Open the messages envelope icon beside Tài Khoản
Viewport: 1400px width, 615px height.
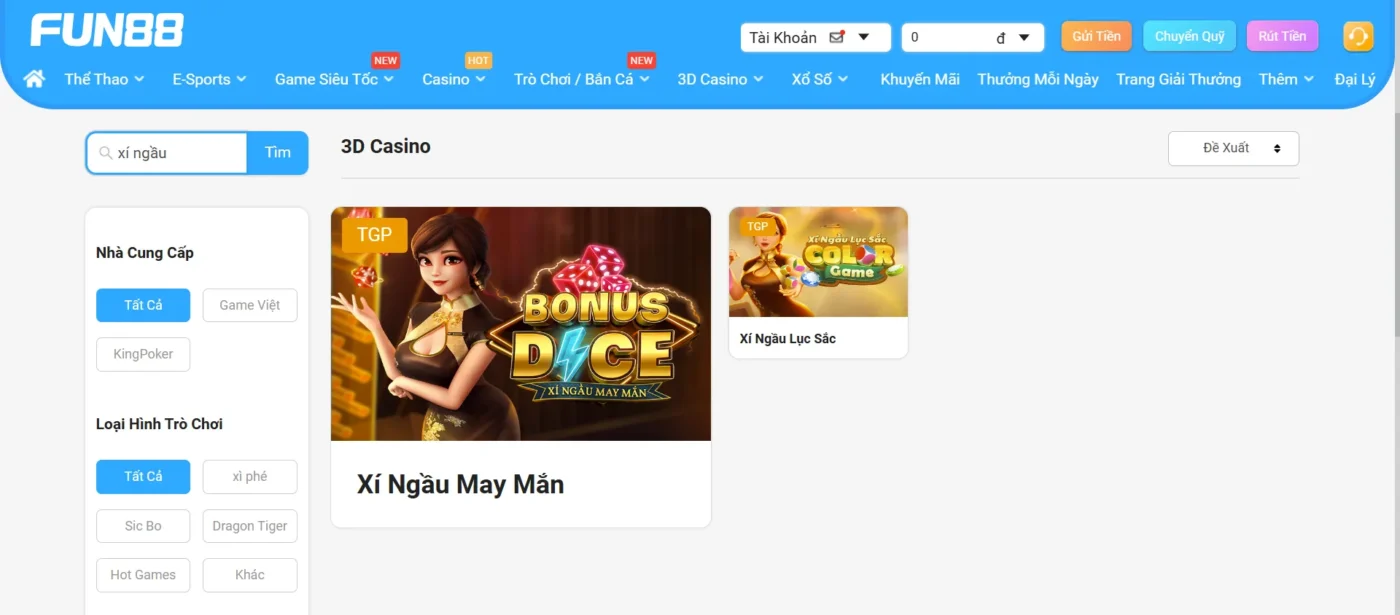838,37
